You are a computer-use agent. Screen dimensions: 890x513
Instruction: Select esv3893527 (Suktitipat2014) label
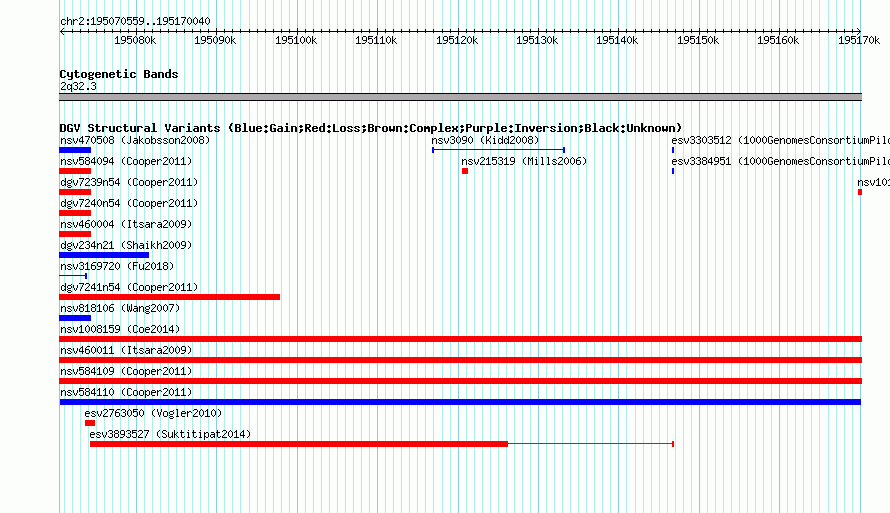click(x=170, y=434)
